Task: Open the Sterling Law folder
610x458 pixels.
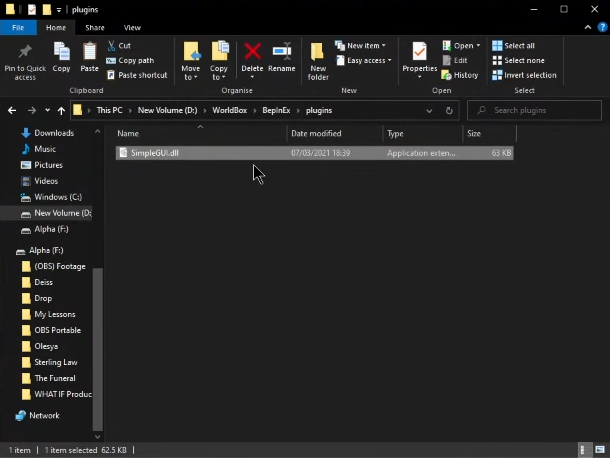Action: coord(49,362)
